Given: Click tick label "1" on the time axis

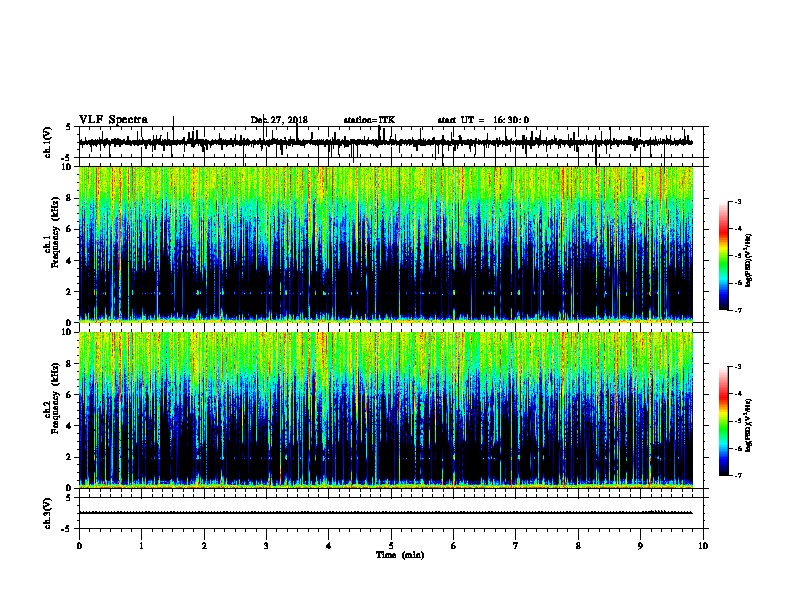Looking at the screenshot, I should tap(141, 546).
